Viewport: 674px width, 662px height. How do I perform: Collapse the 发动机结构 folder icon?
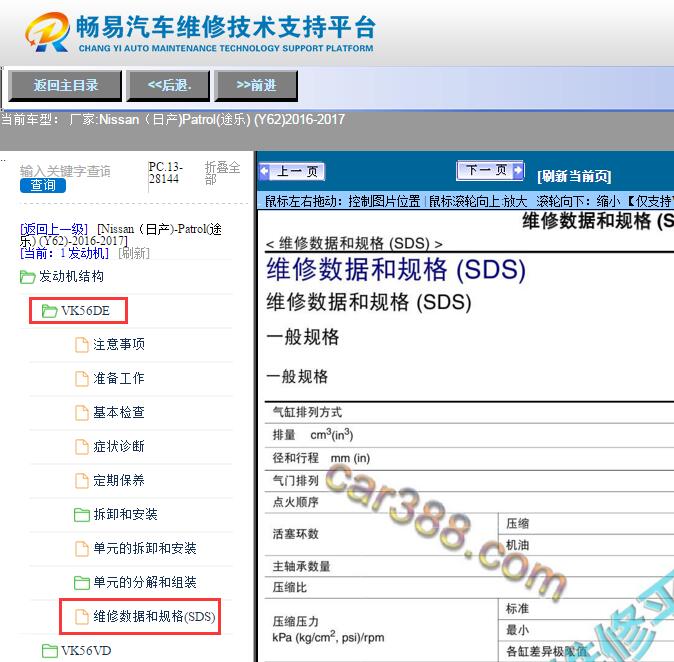[x=28, y=277]
